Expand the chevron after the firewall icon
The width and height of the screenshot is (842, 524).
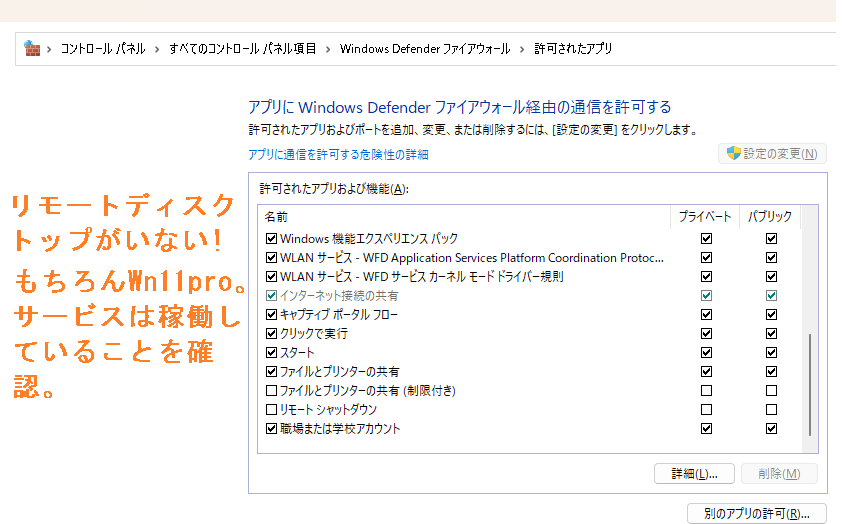[x=49, y=49]
